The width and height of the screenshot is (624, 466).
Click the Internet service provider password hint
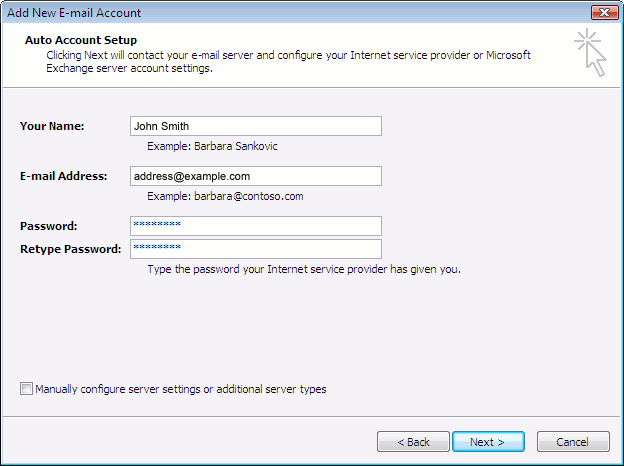click(x=303, y=269)
